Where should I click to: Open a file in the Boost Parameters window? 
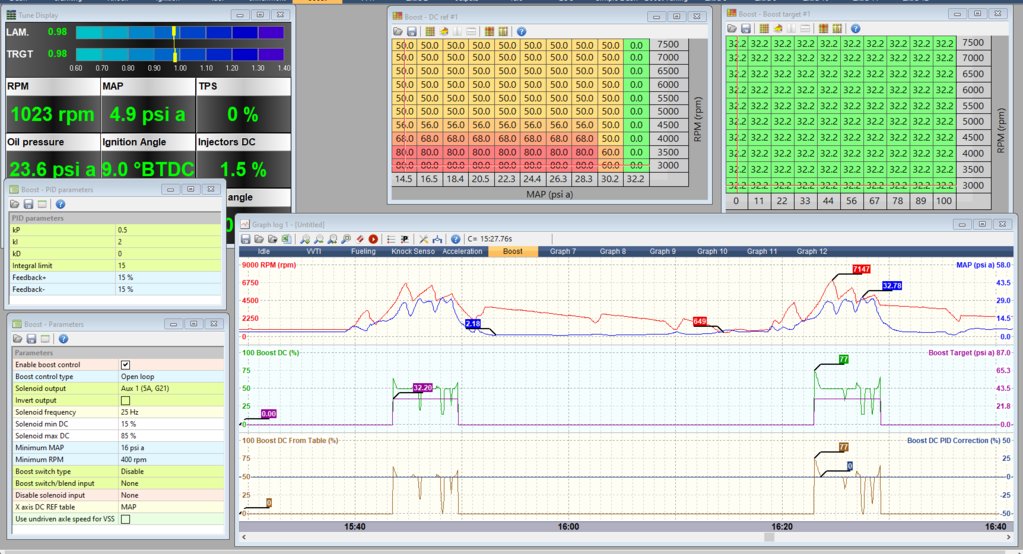[18, 339]
